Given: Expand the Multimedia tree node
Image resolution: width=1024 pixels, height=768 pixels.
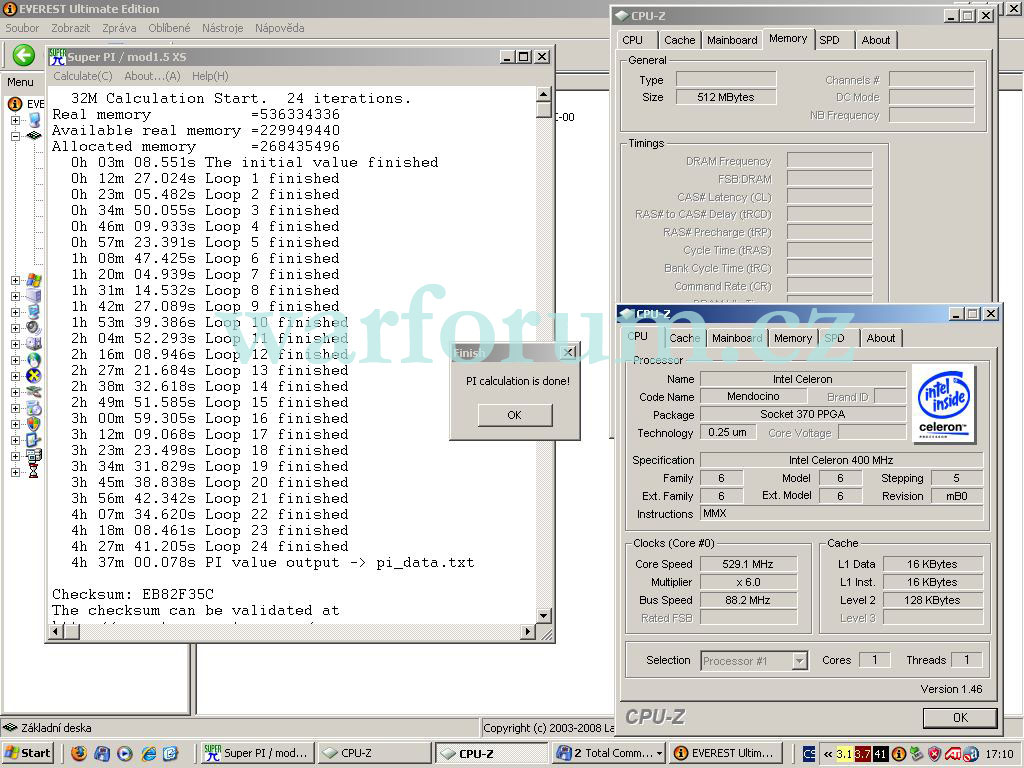Looking at the screenshot, I should [15, 328].
